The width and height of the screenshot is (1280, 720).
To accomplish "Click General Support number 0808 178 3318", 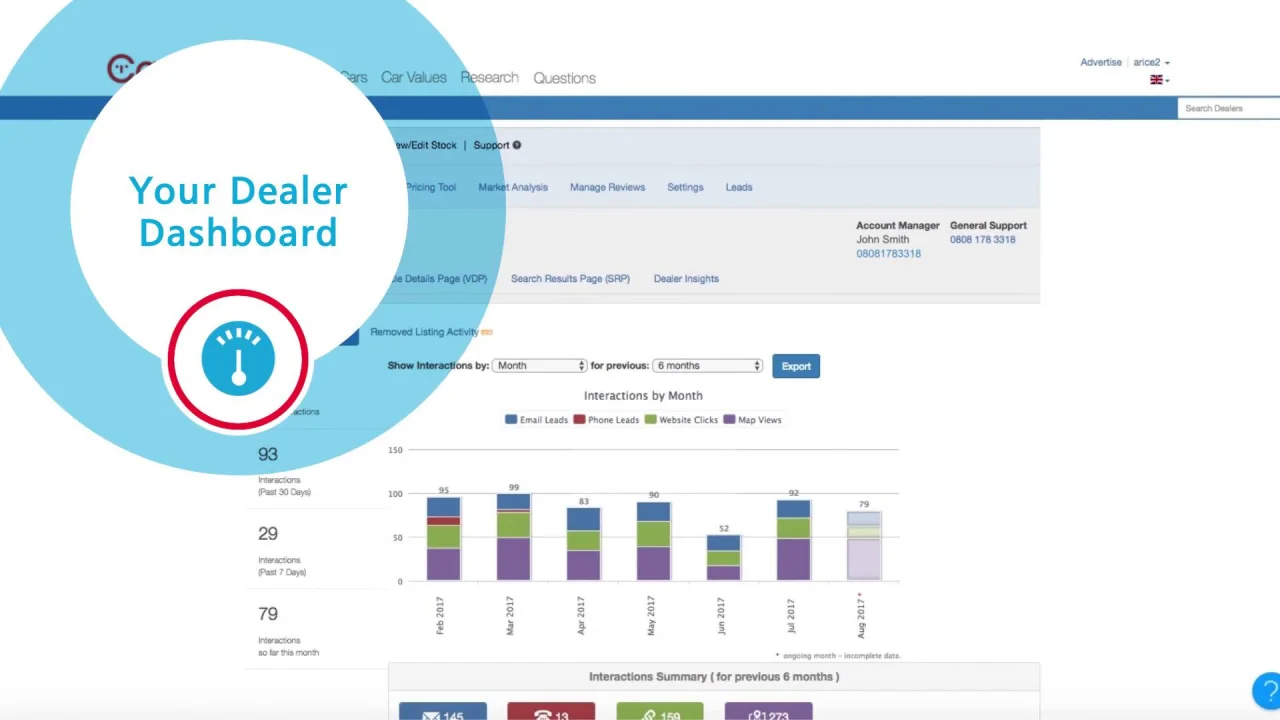I will pyautogui.click(x=982, y=240).
